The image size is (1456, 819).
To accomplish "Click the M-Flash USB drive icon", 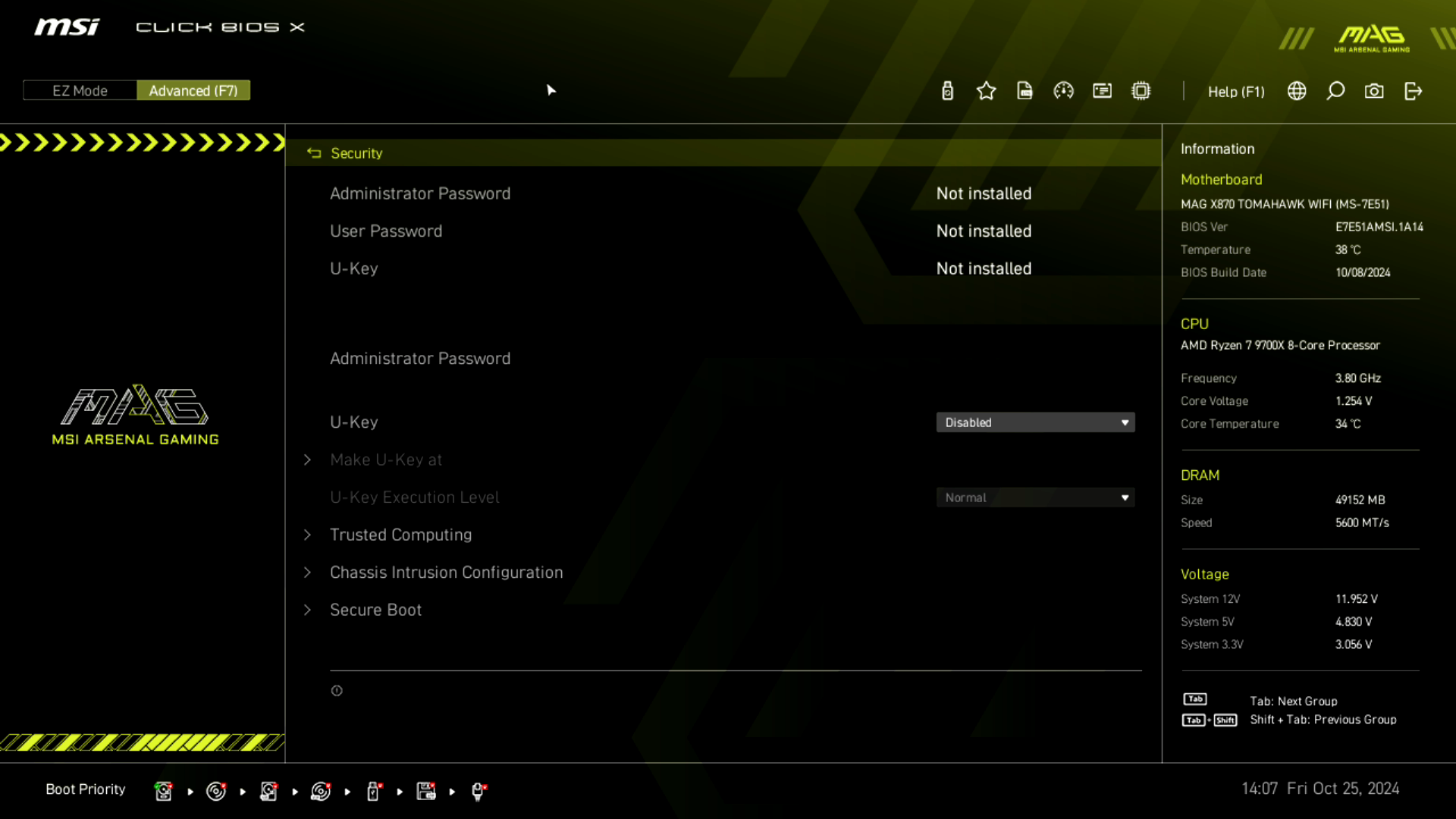I will tap(947, 91).
